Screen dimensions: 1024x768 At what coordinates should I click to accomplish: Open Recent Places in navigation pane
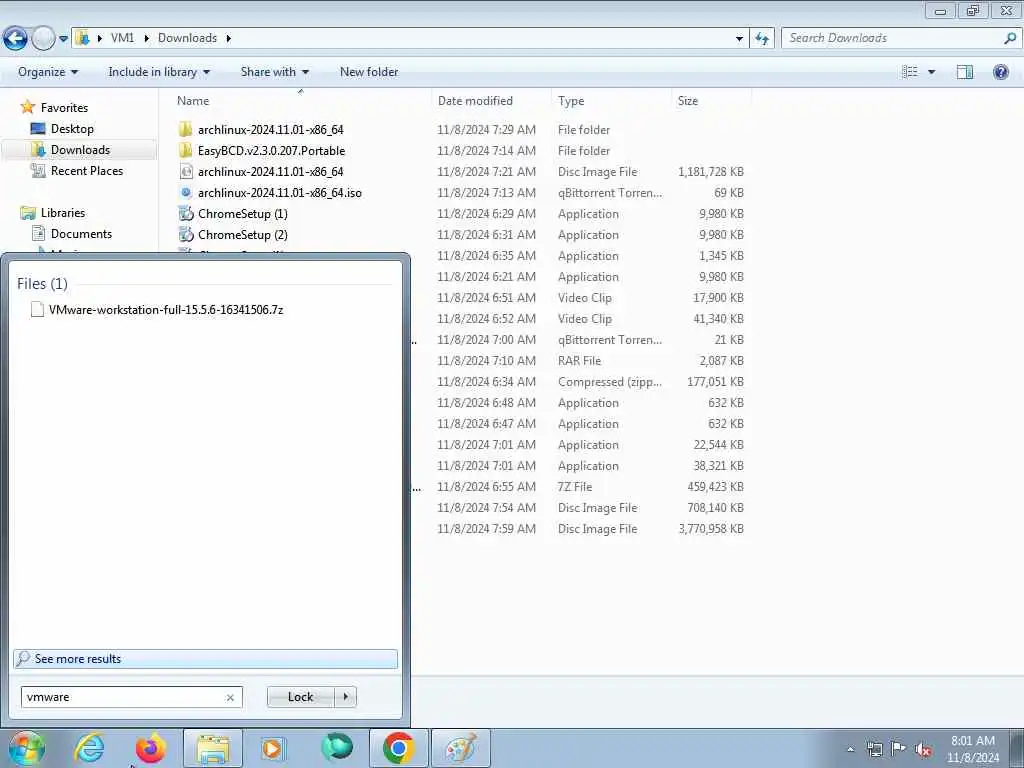(x=87, y=170)
